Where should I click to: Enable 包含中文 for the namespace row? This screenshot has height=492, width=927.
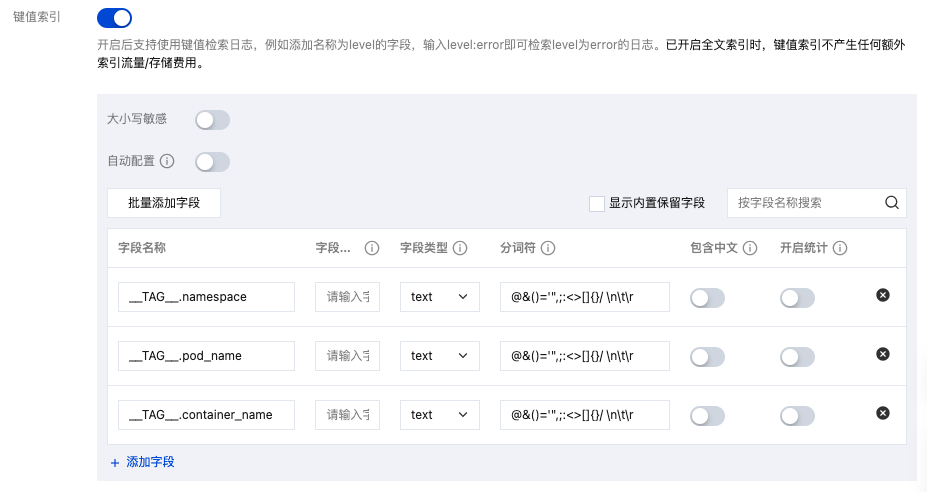(x=707, y=298)
